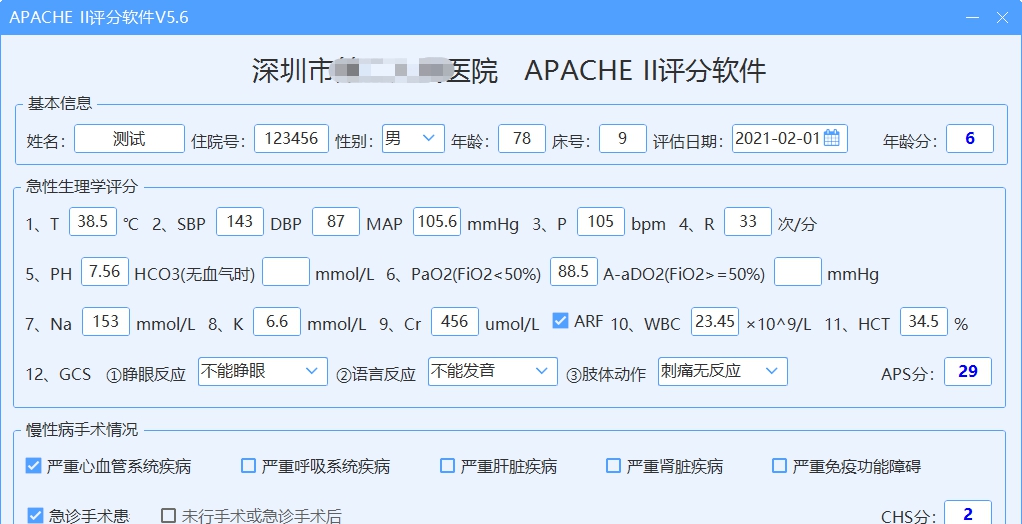Expand the 肢体动作 dropdown
1022x524 pixels.
tap(723, 372)
